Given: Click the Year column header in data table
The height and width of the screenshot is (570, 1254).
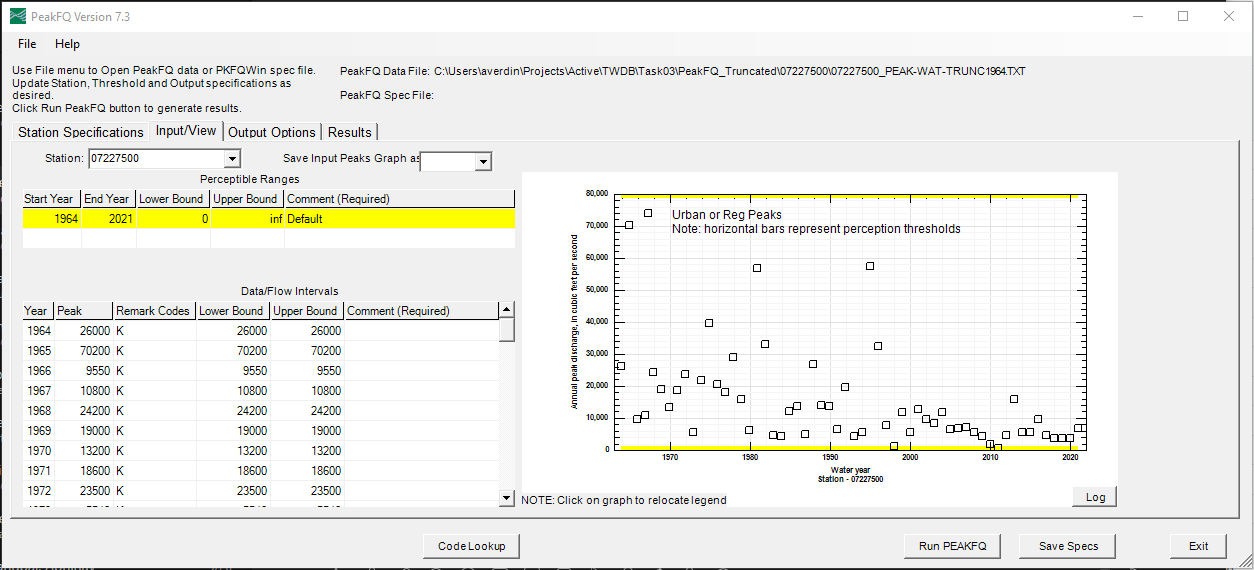Looking at the screenshot, I should click(39, 311).
